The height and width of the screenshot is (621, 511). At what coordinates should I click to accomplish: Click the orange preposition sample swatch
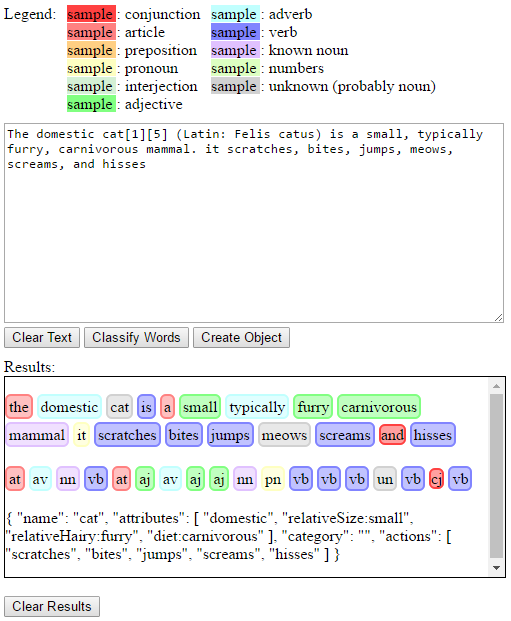92,50
